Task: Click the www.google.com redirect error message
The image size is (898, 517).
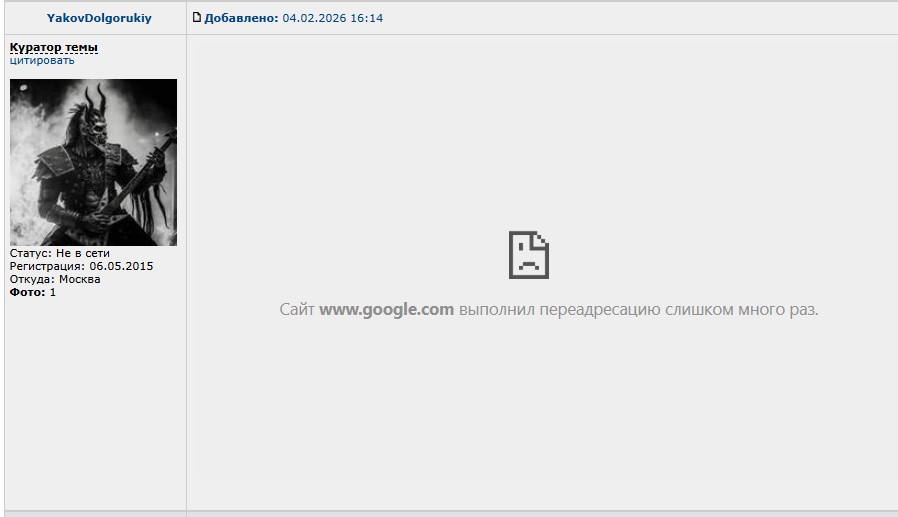Action: coord(549,309)
